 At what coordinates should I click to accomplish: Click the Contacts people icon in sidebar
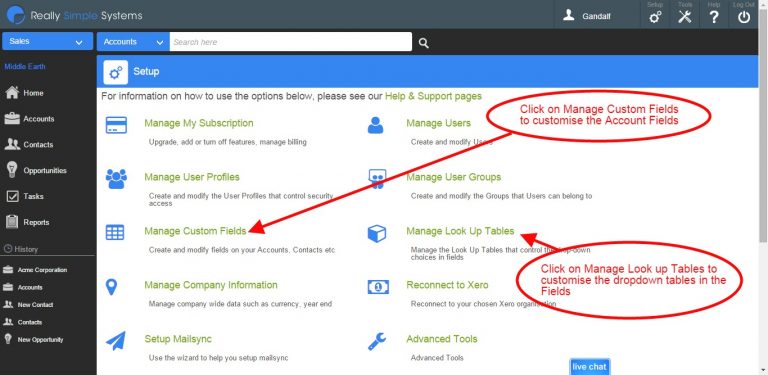pyautogui.click(x=12, y=144)
